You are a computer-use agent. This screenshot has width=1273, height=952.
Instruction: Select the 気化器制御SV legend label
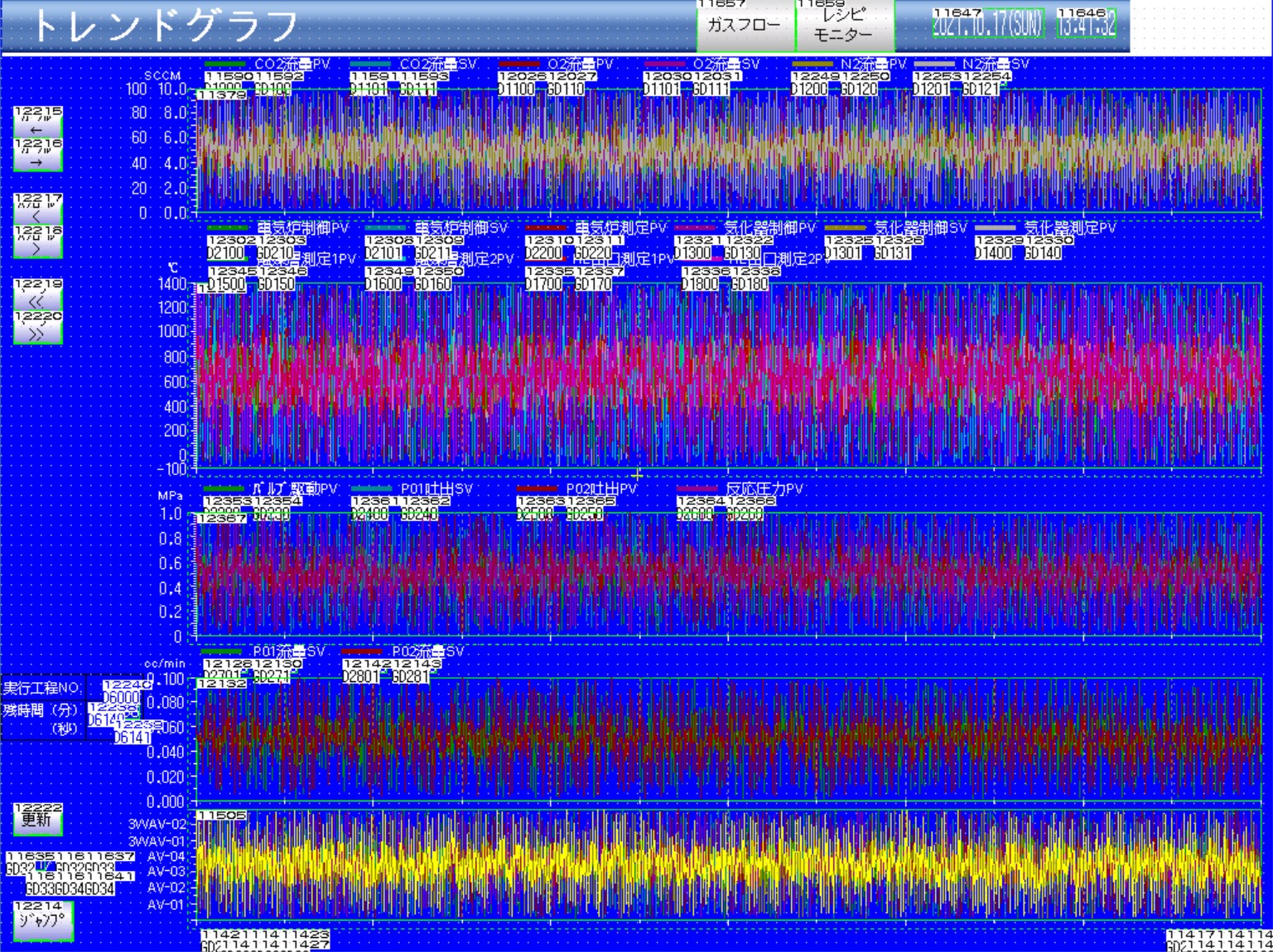coord(921,228)
